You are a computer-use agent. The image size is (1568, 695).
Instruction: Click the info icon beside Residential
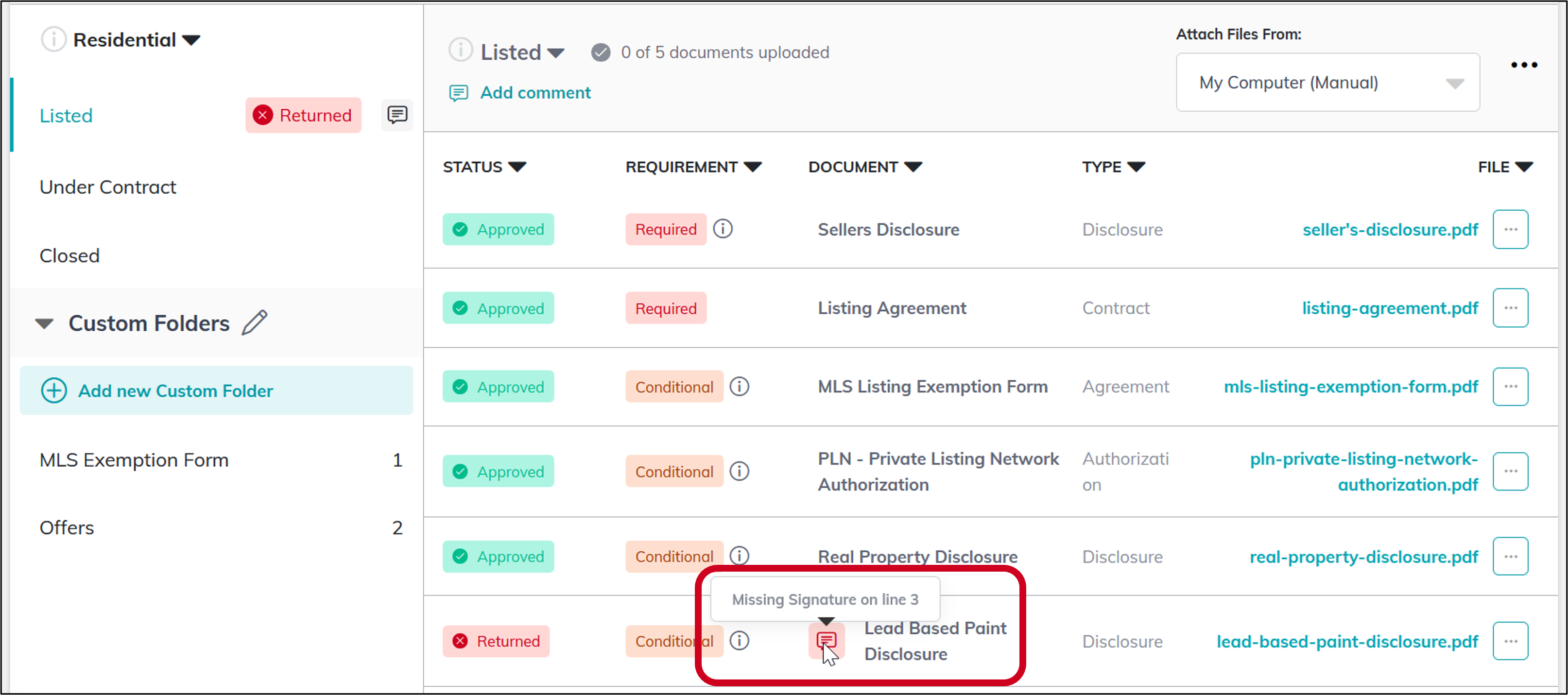[53, 39]
